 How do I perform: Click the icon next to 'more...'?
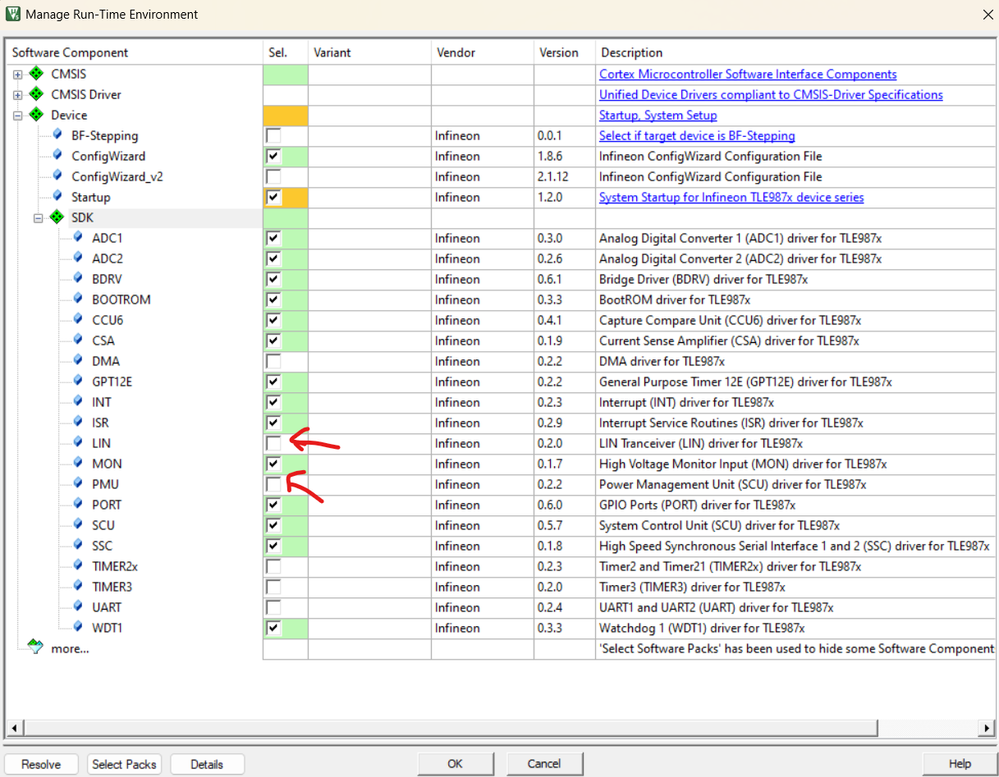(37, 648)
